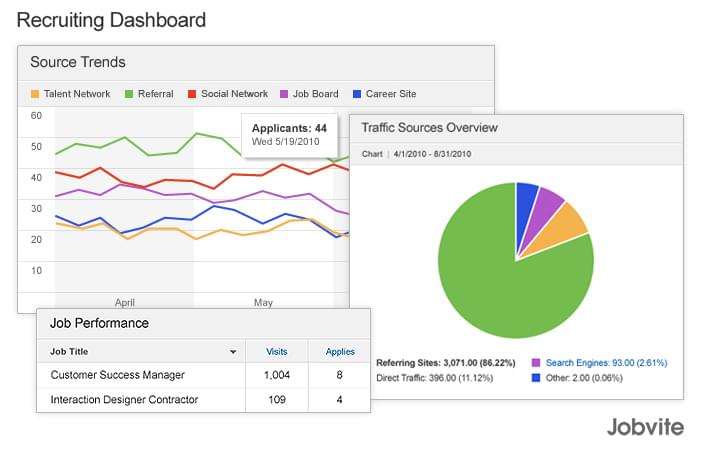Click the blue pie slice
703x452 pixels.
pyautogui.click(x=525, y=211)
